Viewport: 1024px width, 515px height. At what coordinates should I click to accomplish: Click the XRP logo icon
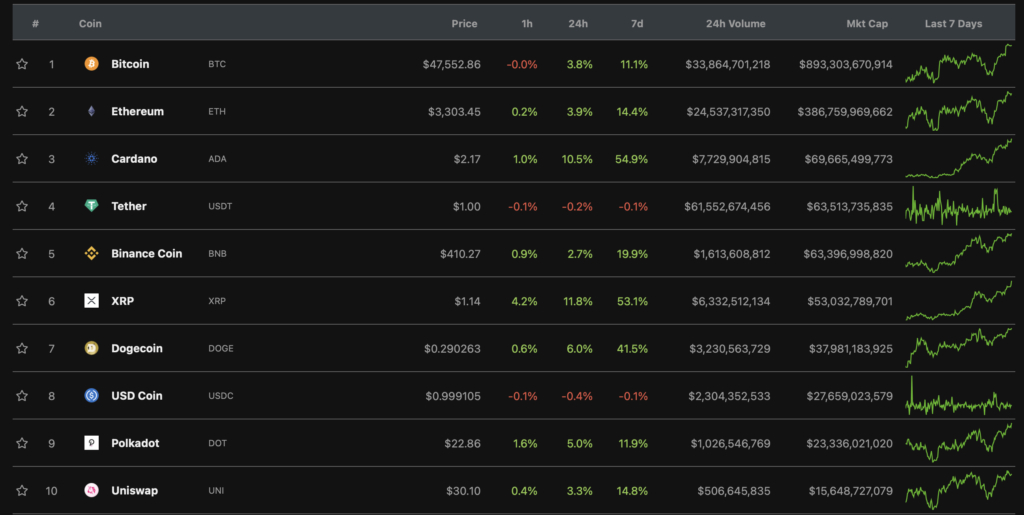[91, 301]
